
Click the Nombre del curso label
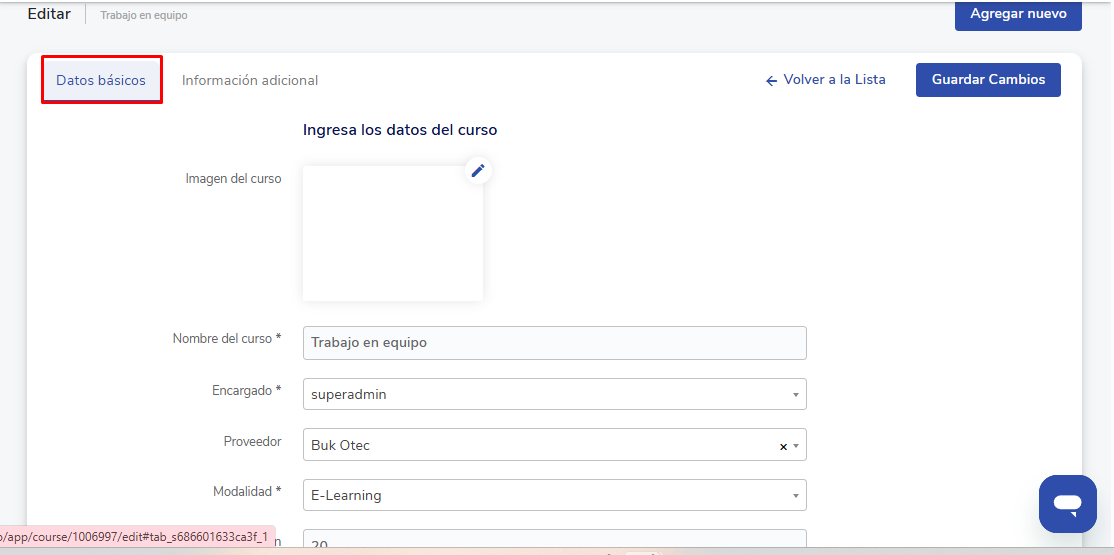tap(226, 339)
